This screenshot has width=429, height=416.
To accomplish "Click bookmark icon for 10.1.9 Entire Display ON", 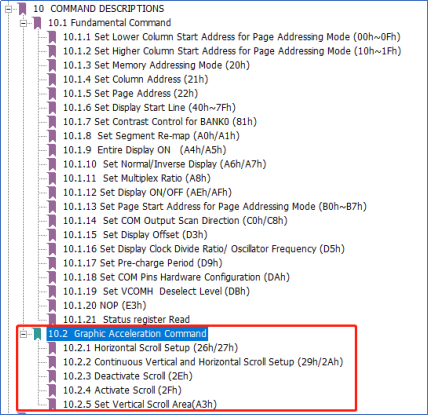I will pyautogui.click(x=52, y=150).
